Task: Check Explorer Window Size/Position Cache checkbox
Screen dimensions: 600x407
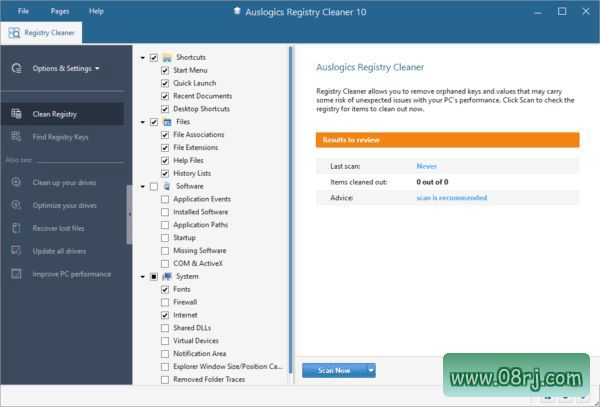Action: (165, 367)
